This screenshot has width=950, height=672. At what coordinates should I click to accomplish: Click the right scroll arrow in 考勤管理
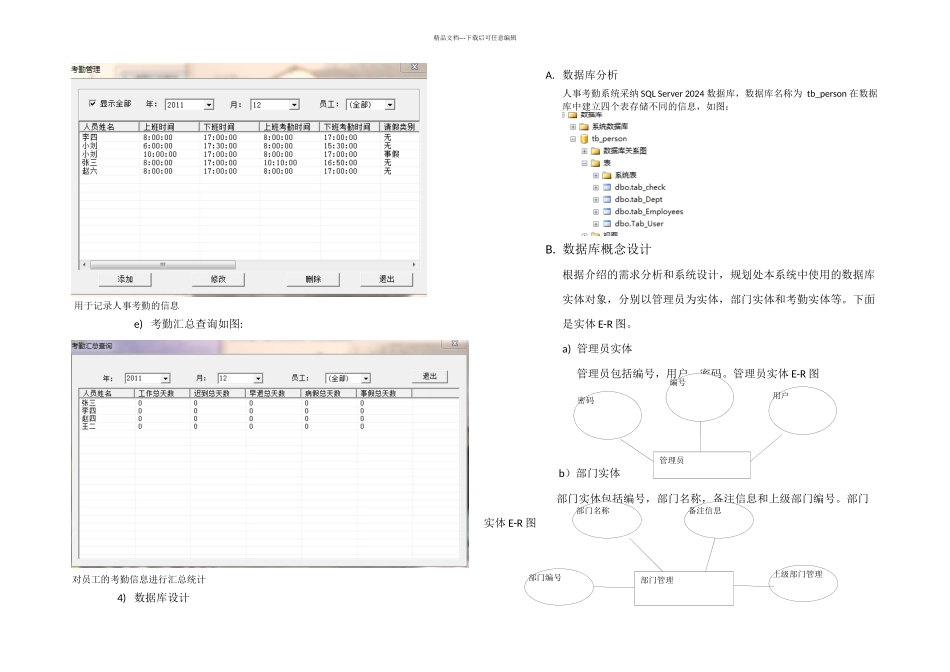414,265
